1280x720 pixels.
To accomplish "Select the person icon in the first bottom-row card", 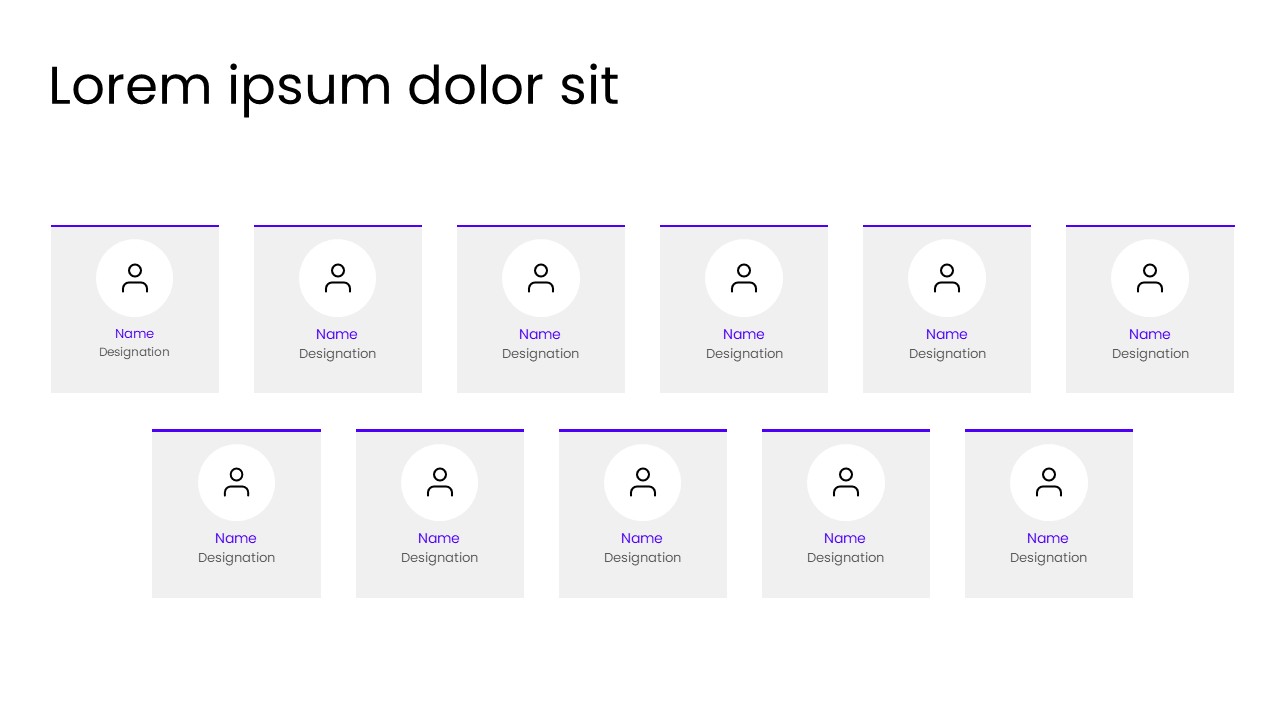I will coord(236,482).
